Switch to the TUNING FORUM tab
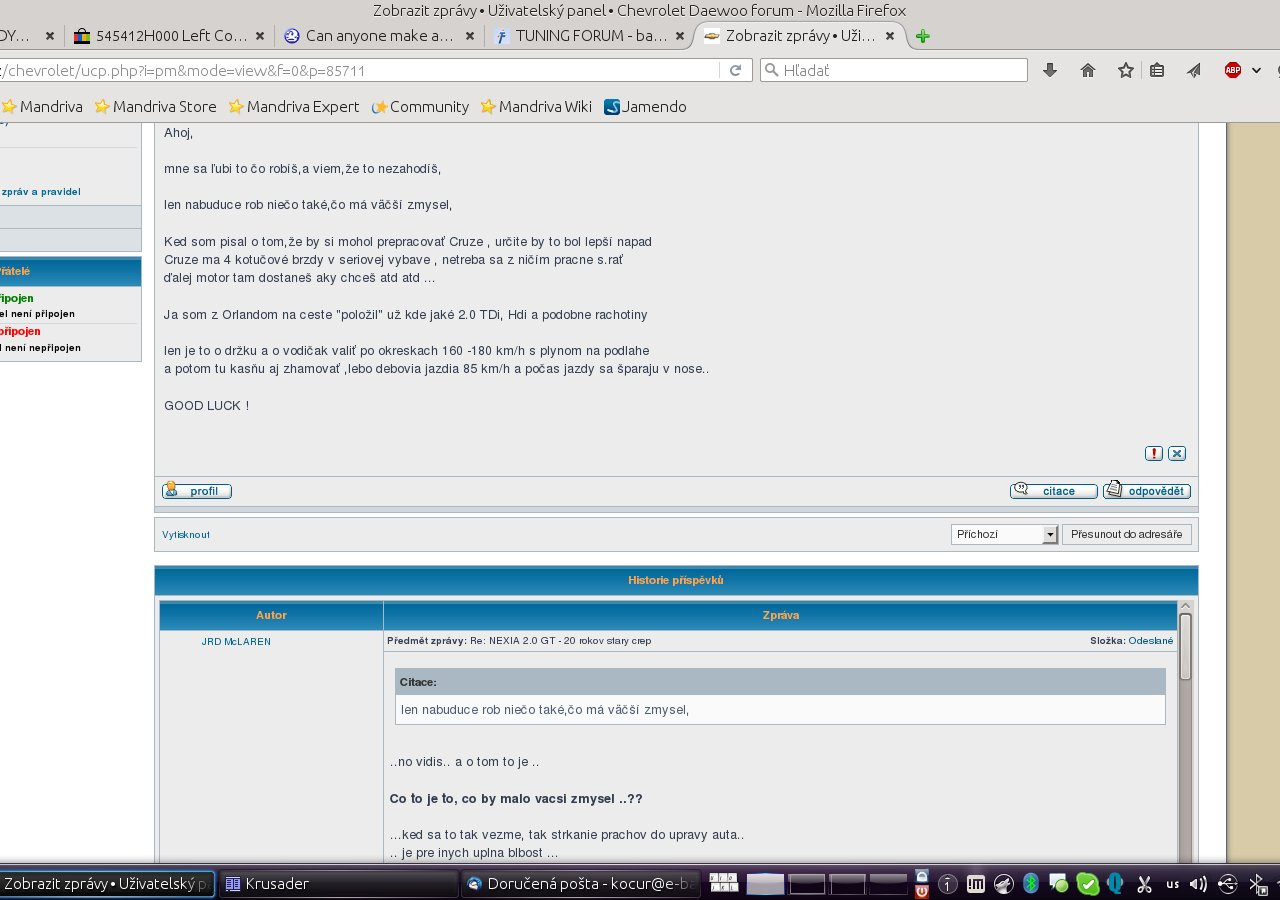 point(583,36)
